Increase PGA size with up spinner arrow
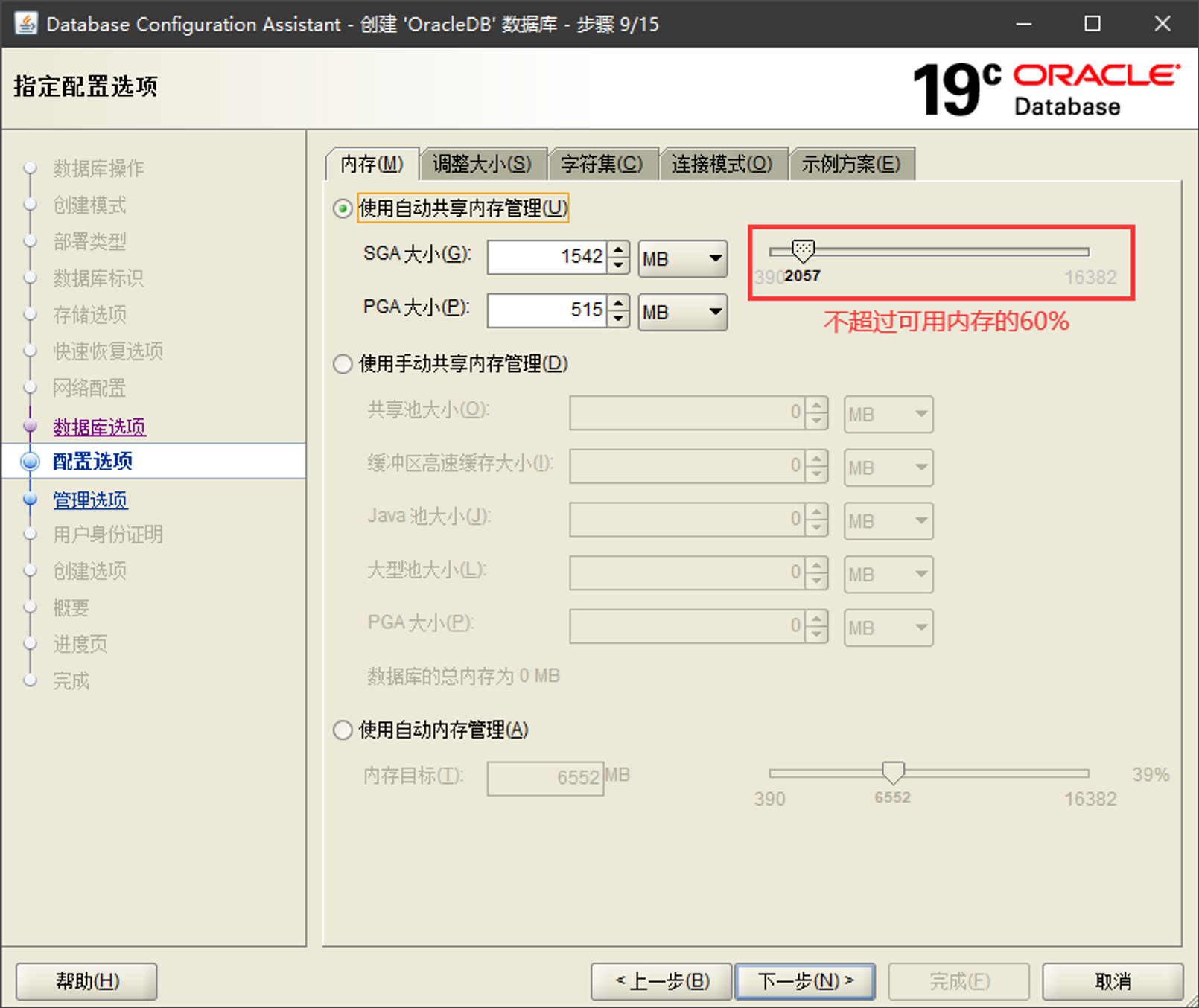Screen dimensions: 1199x1008 618,303
